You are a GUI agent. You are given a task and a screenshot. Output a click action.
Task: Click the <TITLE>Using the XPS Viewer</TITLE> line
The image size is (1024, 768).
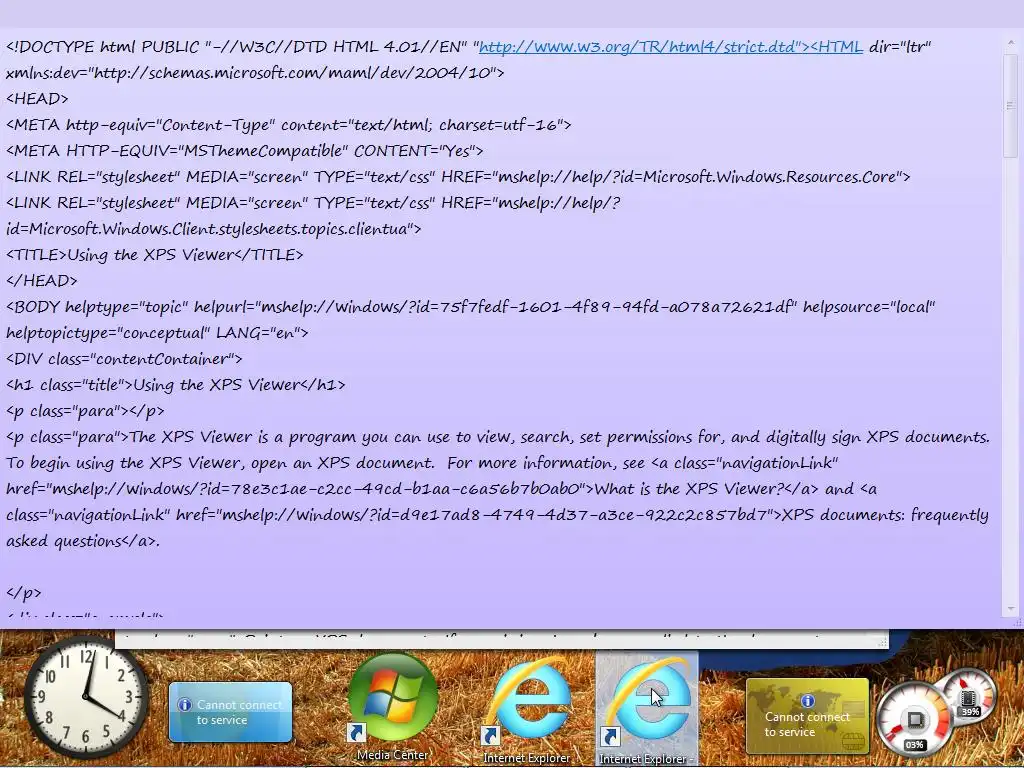coord(155,255)
